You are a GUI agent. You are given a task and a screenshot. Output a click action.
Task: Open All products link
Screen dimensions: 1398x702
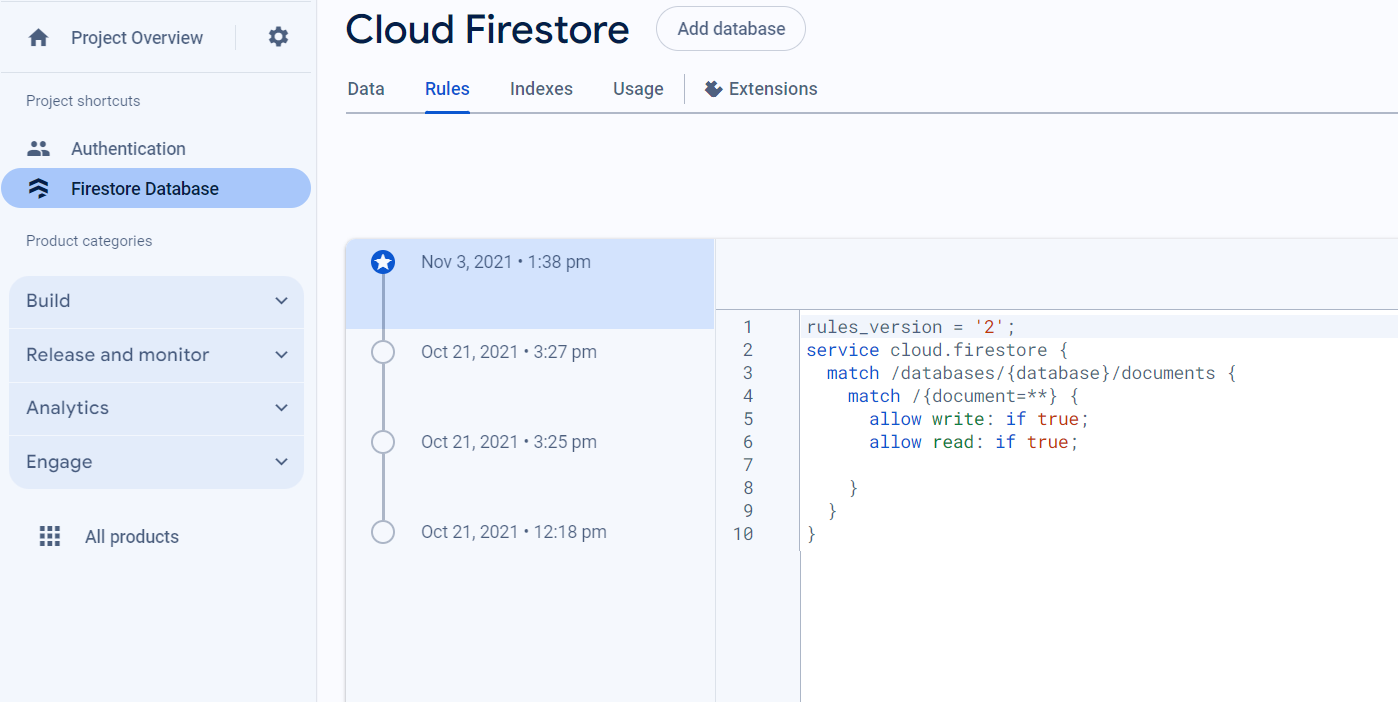[x=132, y=537]
